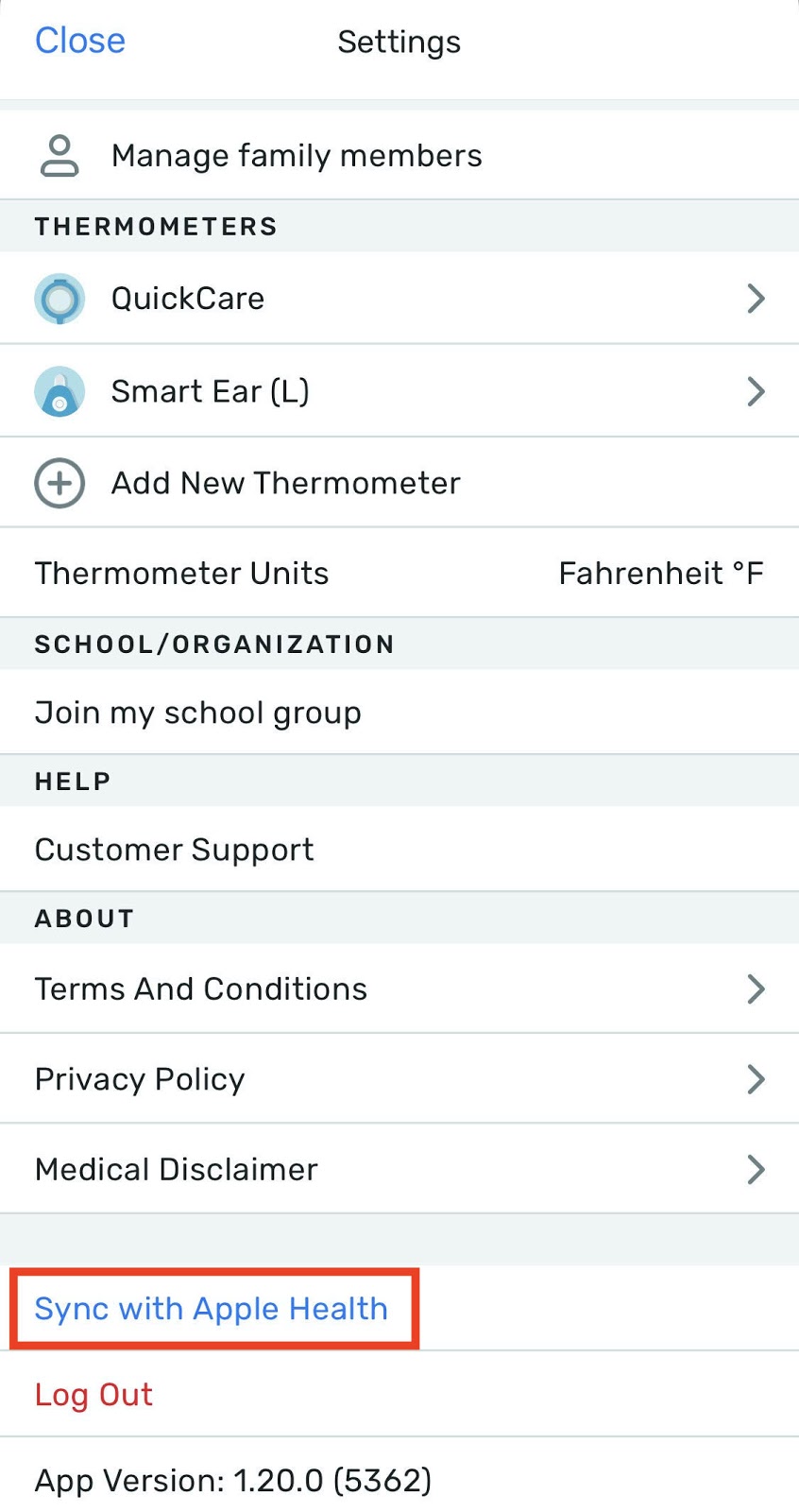The height and width of the screenshot is (1512, 799).
Task: Tap the plus circle icon
Action: click(x=59, y=483)
